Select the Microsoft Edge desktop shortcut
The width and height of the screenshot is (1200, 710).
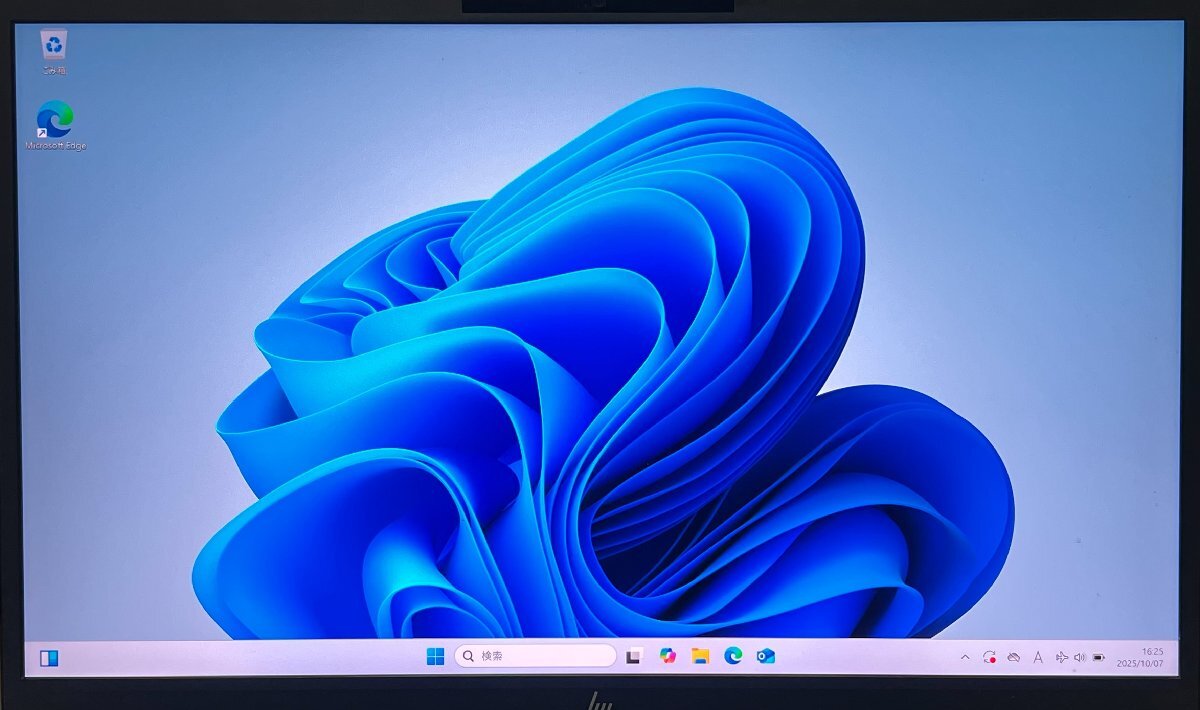56,125
